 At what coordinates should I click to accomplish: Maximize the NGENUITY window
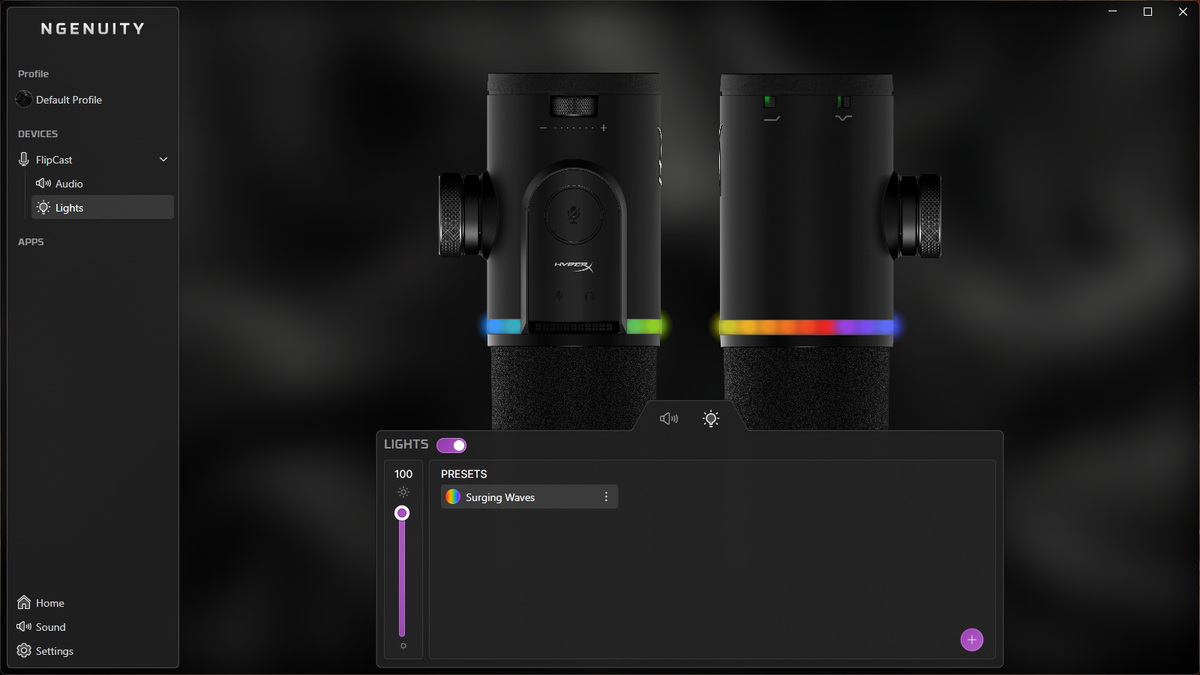pos(1148,12)
